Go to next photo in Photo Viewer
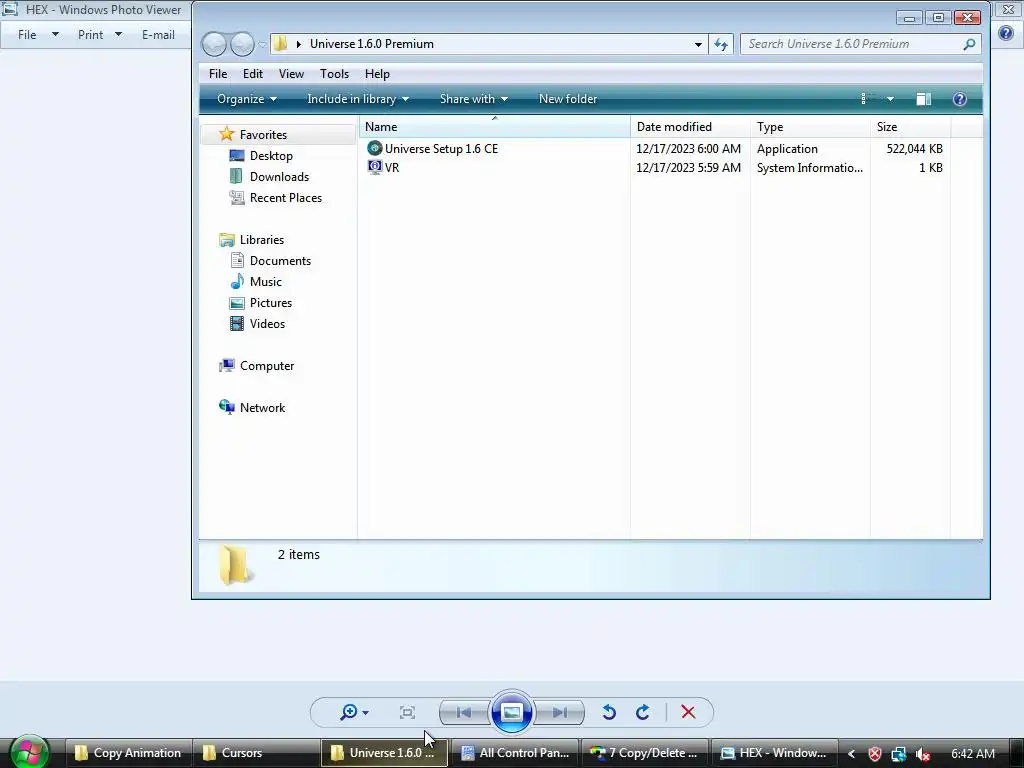This screenshot has height=768, width=1024. pos(559,712)
